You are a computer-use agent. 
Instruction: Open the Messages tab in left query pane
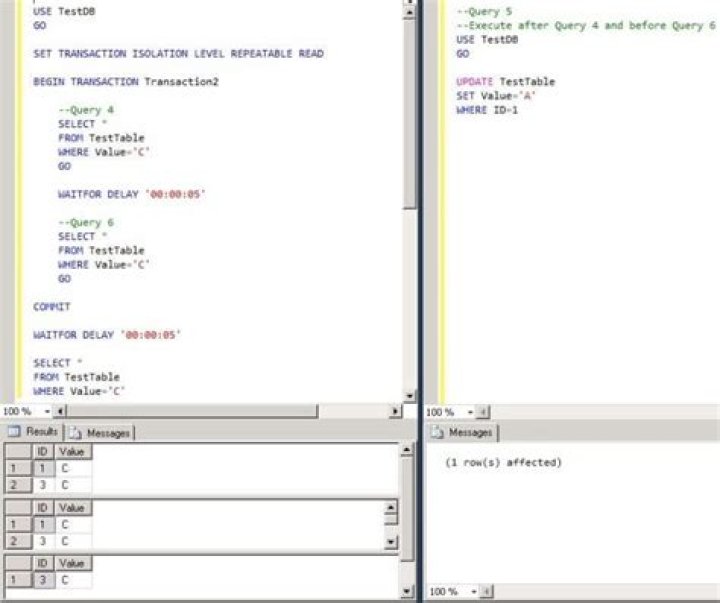100,432
